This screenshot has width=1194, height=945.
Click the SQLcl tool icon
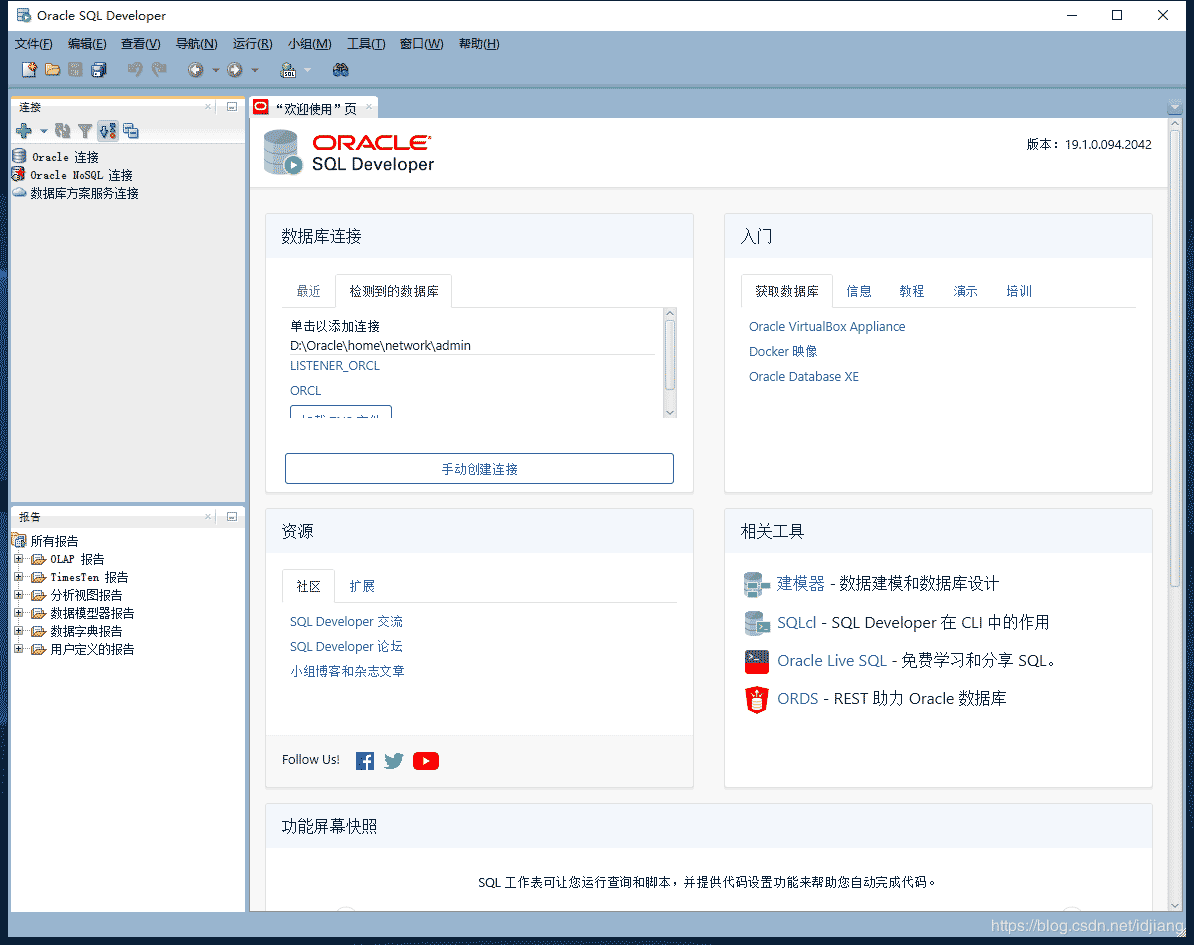tap(756, 623)
